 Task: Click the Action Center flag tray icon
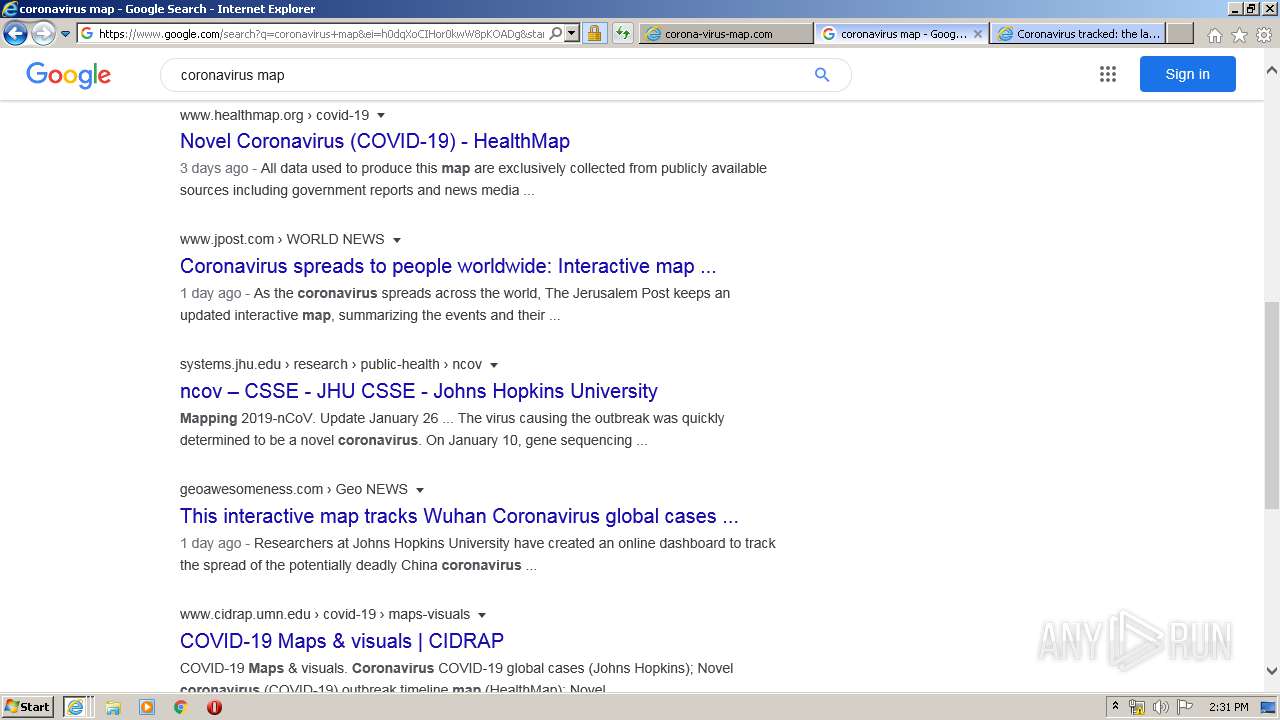[x=1185, y=707]
